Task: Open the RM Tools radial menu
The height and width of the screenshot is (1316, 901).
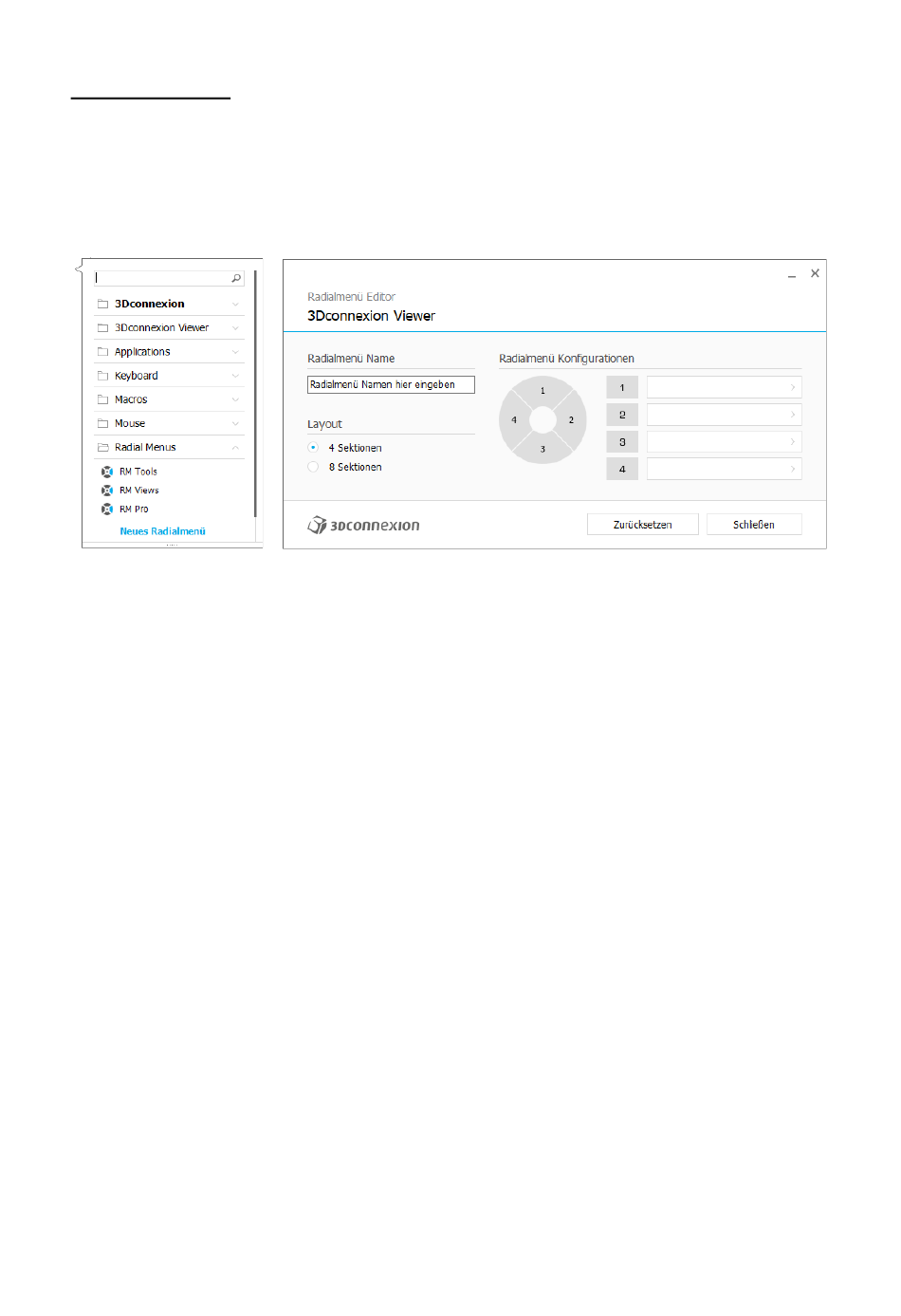Action: pyautogui.click(x=138, y=472)
